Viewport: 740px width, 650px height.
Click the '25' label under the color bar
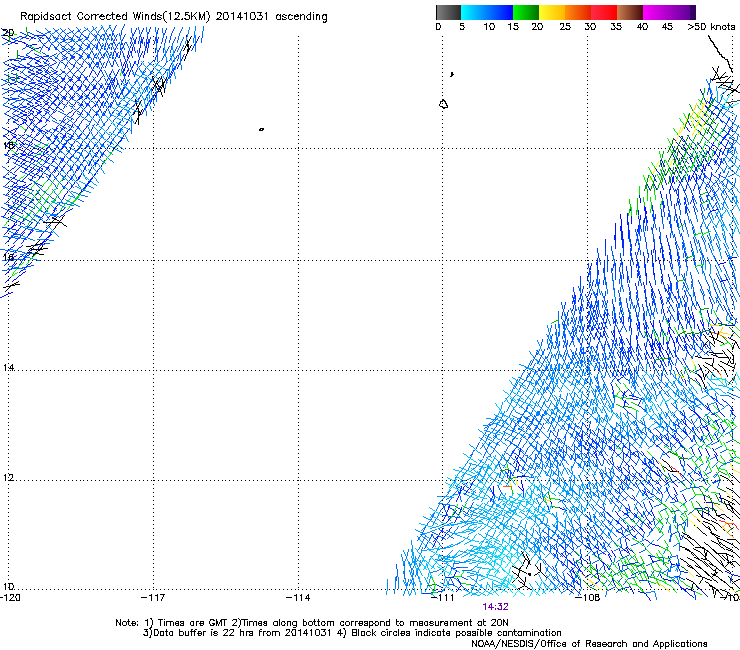coord(565,27)
